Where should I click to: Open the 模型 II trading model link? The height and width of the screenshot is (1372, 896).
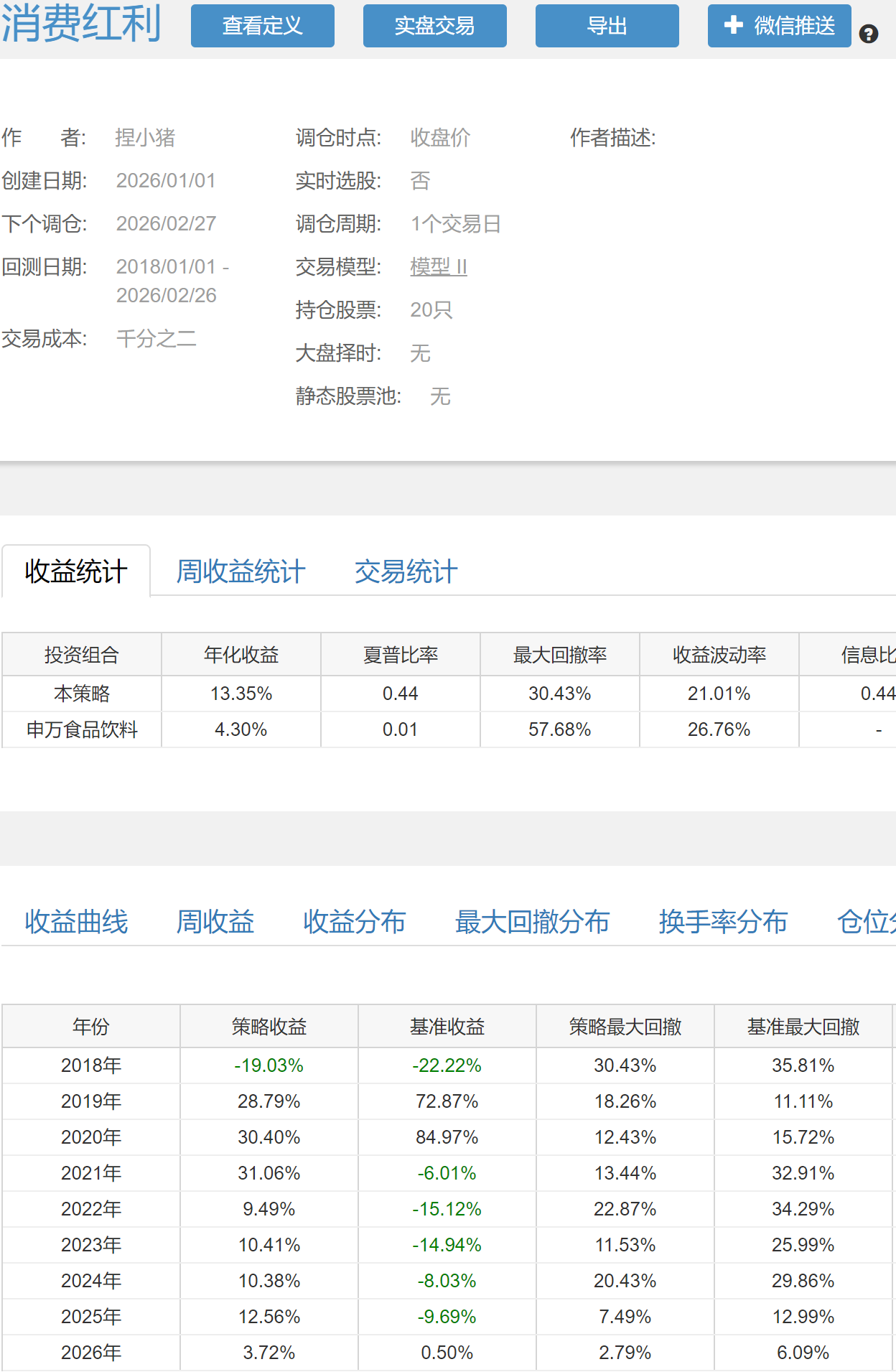click(x=439, y=267)
